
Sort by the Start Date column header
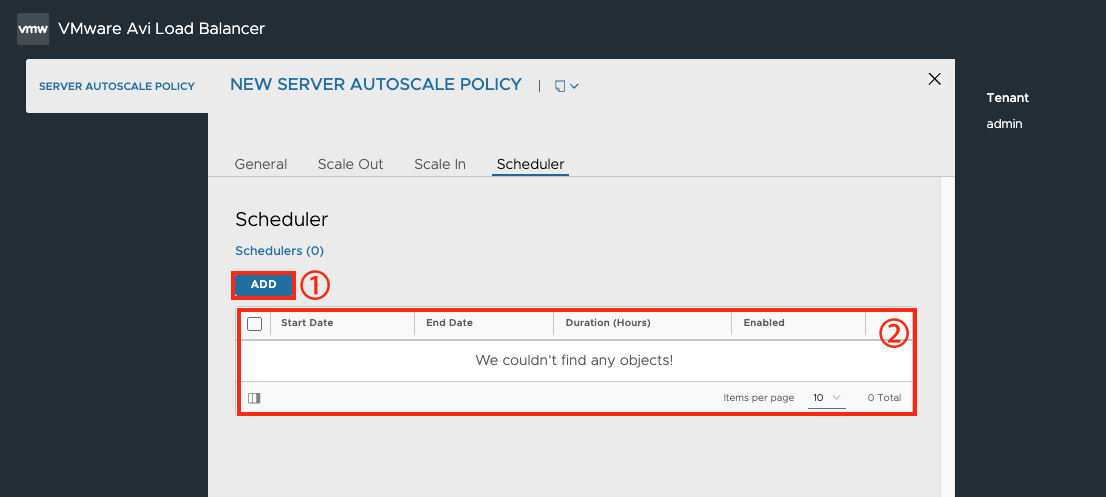pyautogui.click(x=308, y=323)
